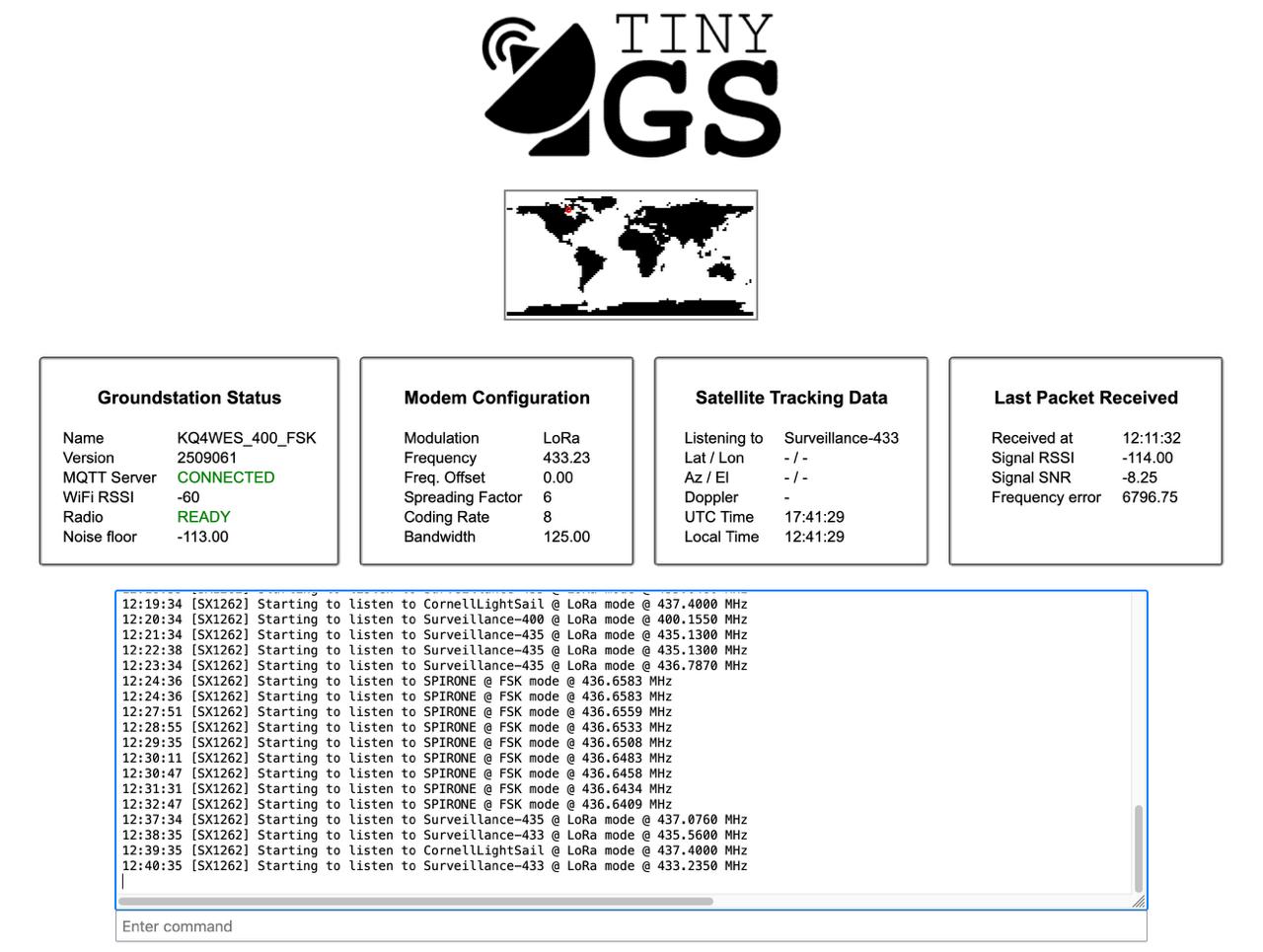
Task: Click the Lat / Lon value
Action: point(796,458)
